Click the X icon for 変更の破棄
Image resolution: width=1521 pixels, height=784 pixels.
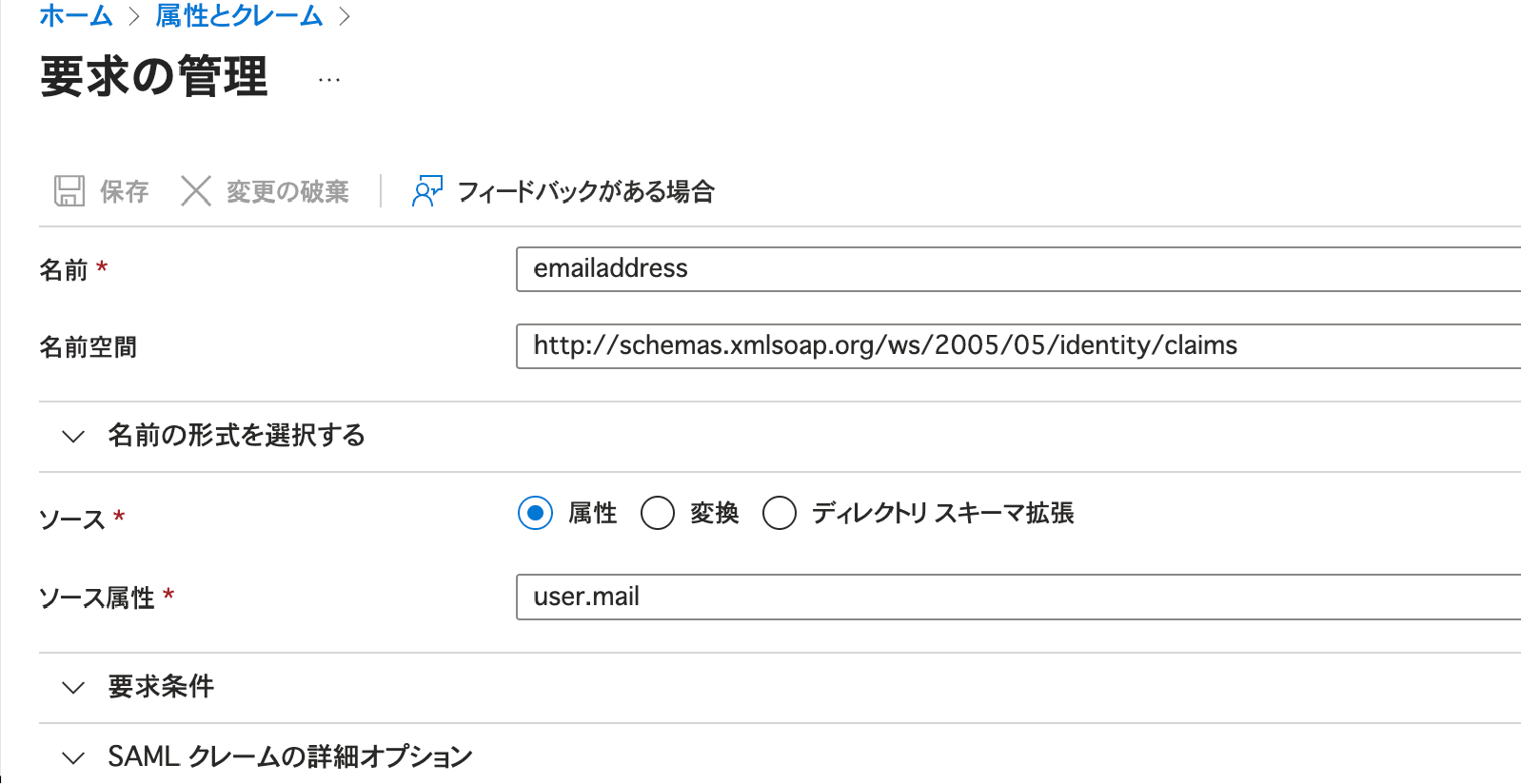click(x=195, y=190)
